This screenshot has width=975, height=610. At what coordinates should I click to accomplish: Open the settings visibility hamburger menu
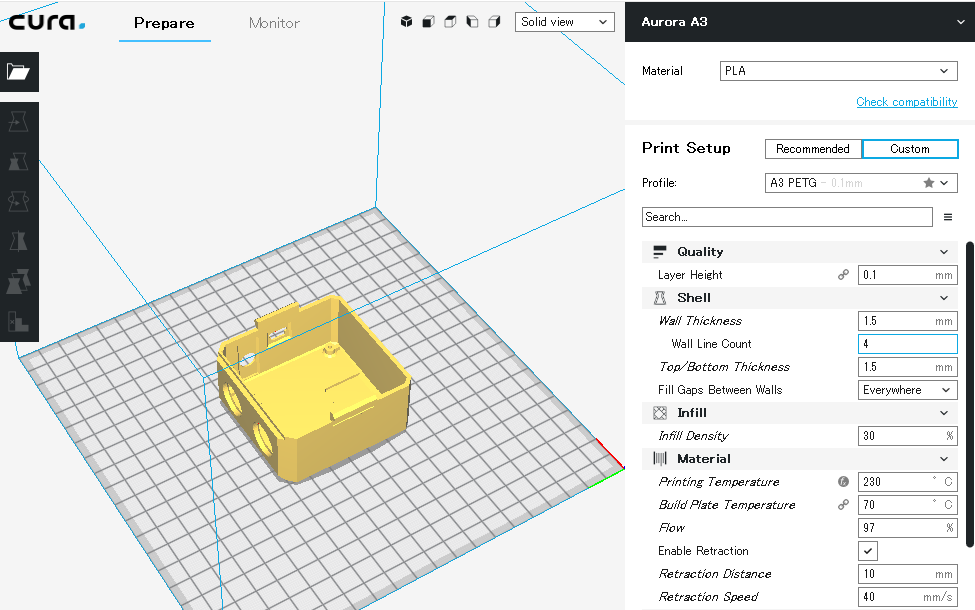(948, 217)
